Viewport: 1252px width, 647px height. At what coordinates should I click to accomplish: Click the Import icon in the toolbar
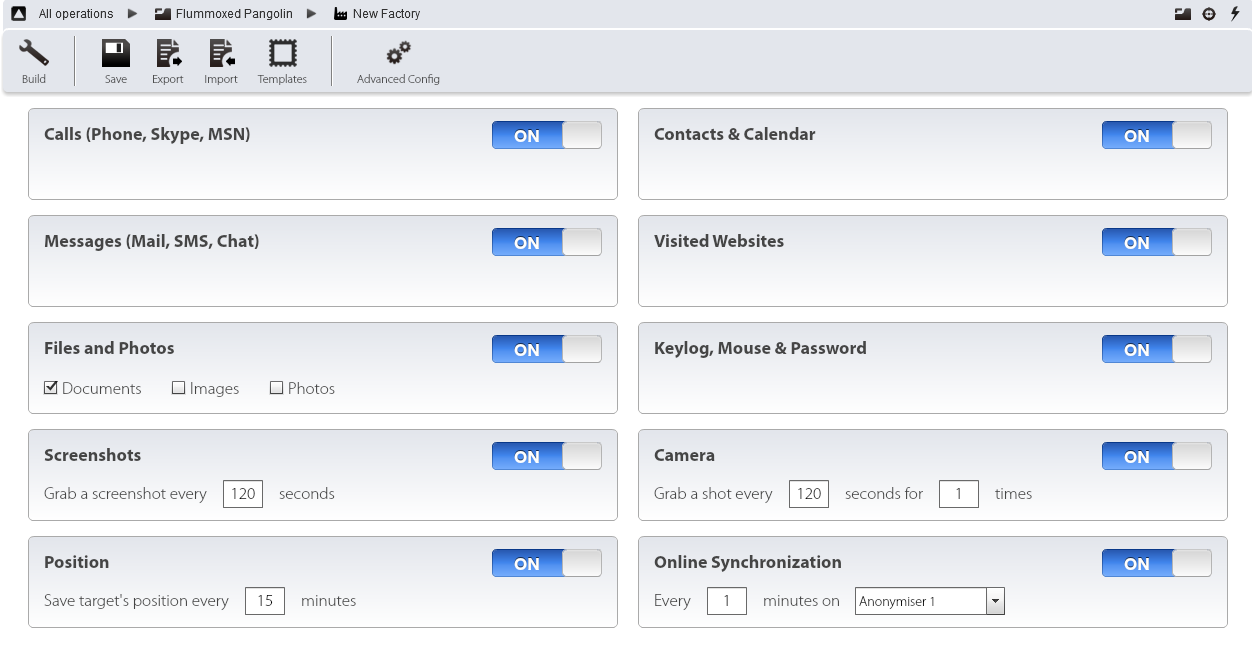(221, 54)
